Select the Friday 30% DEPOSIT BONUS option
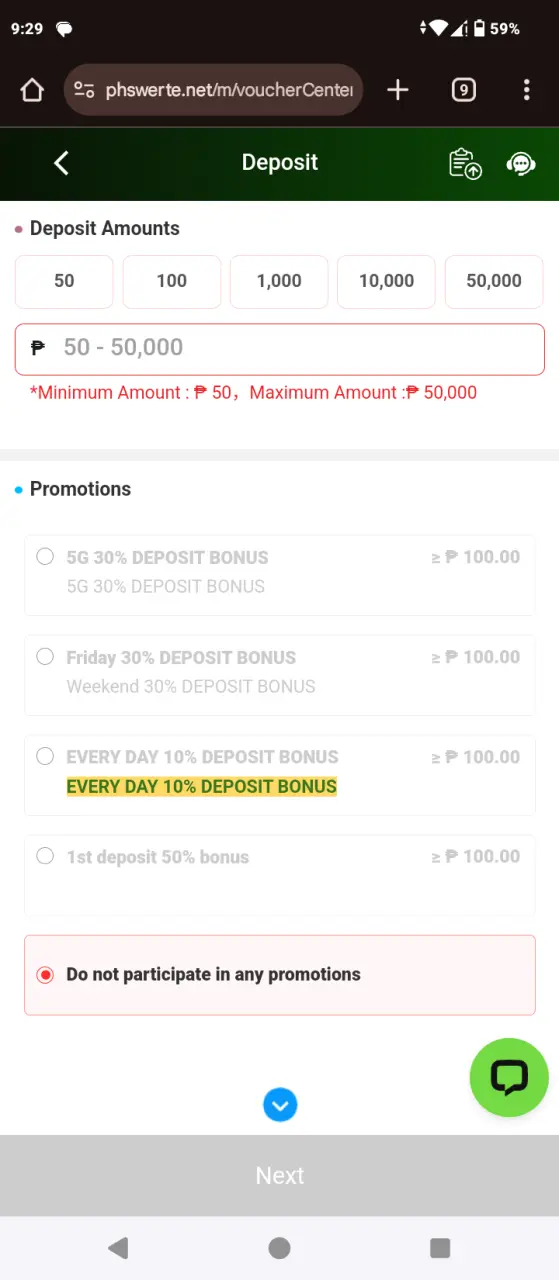 point(280,675)
